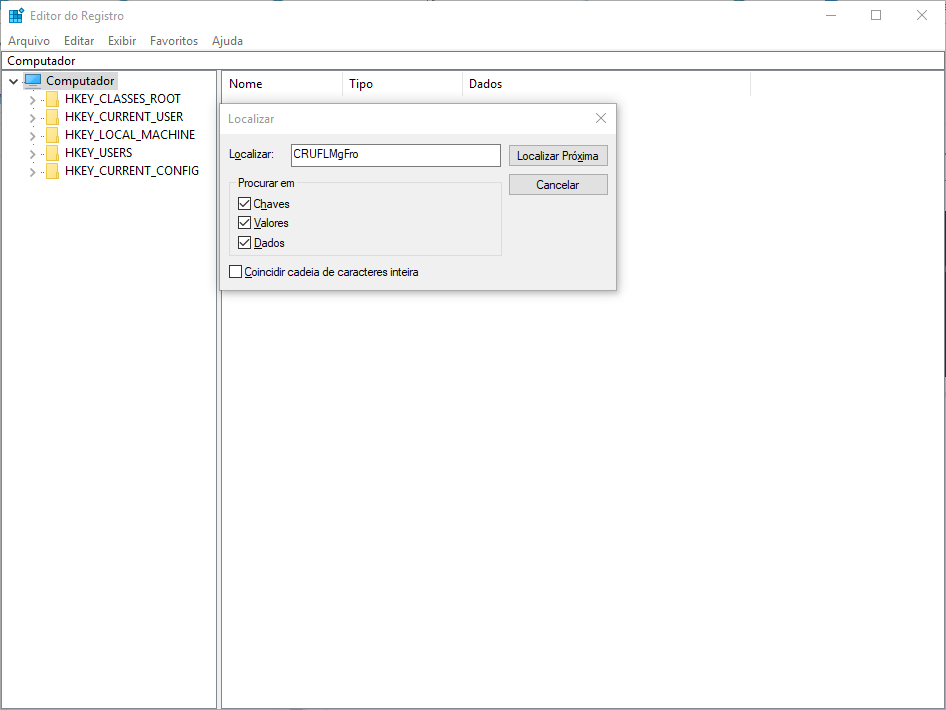Image resolution: width=946 pixels, height=710 pixels.
Task: Click the Tipo column header
Action: tap(402, 84)
